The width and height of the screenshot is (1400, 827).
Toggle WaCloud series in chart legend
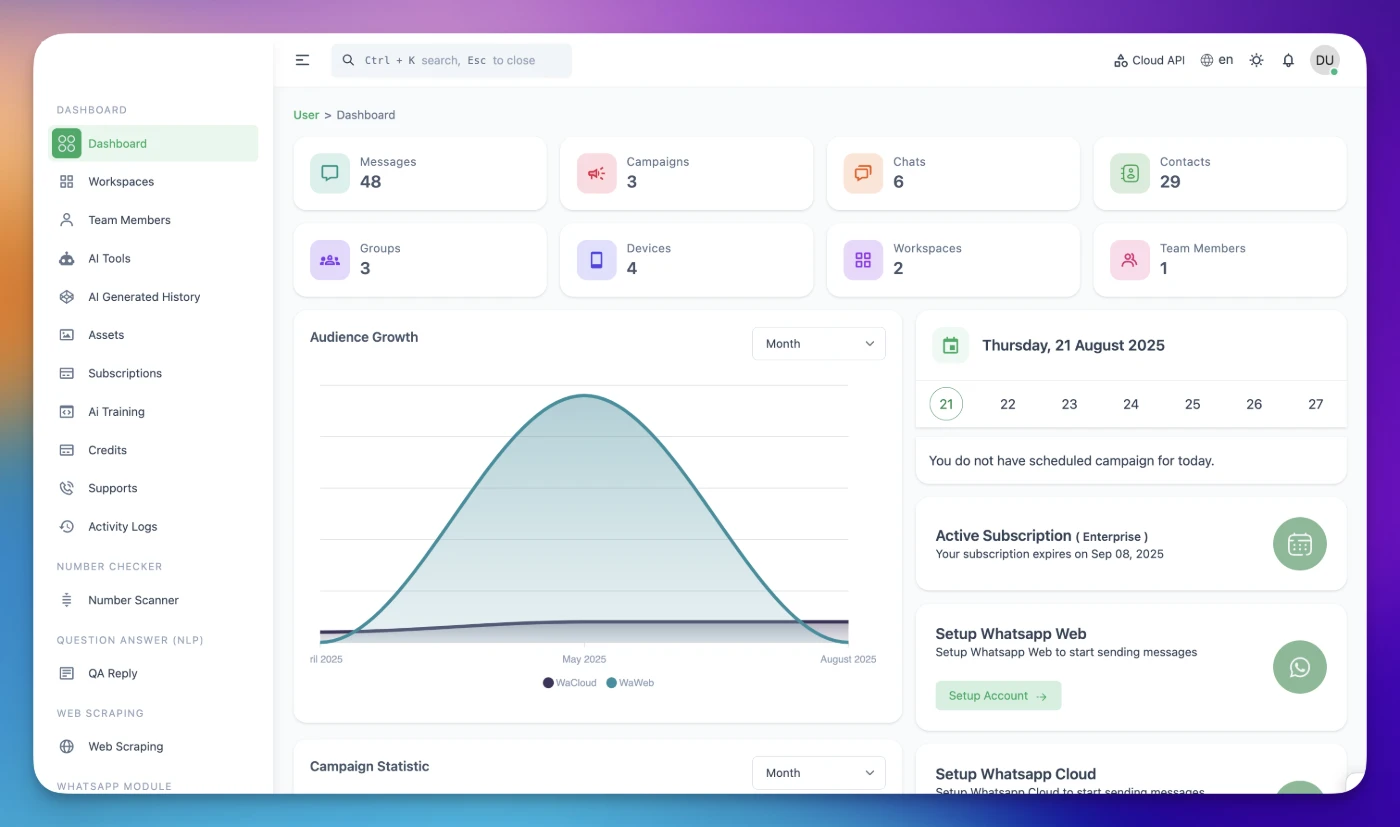(569, 683)
